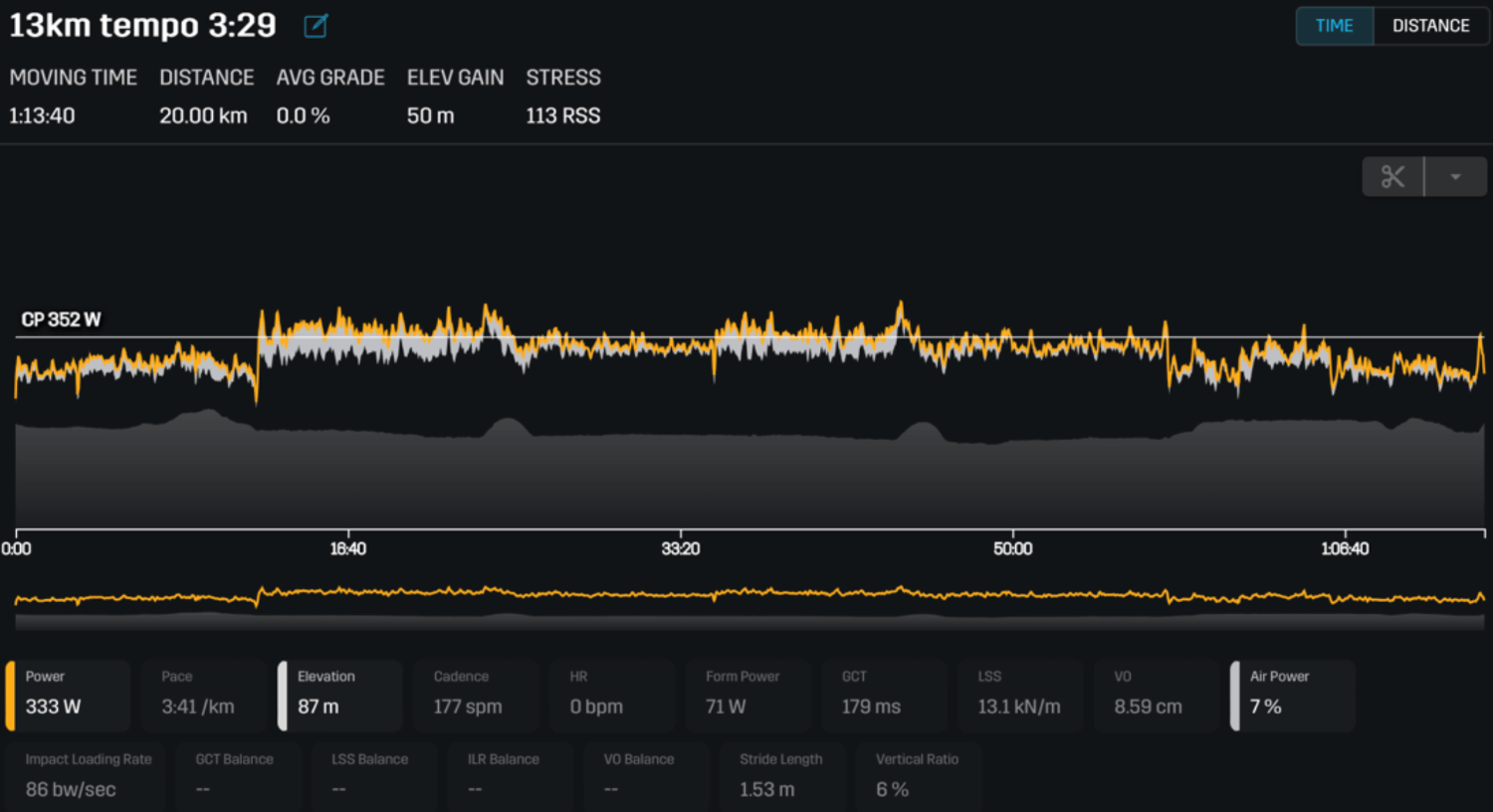This screenshot has width=1493, height=812.
Task: Switch chart to TIME view
Action: pos(1334,26)
